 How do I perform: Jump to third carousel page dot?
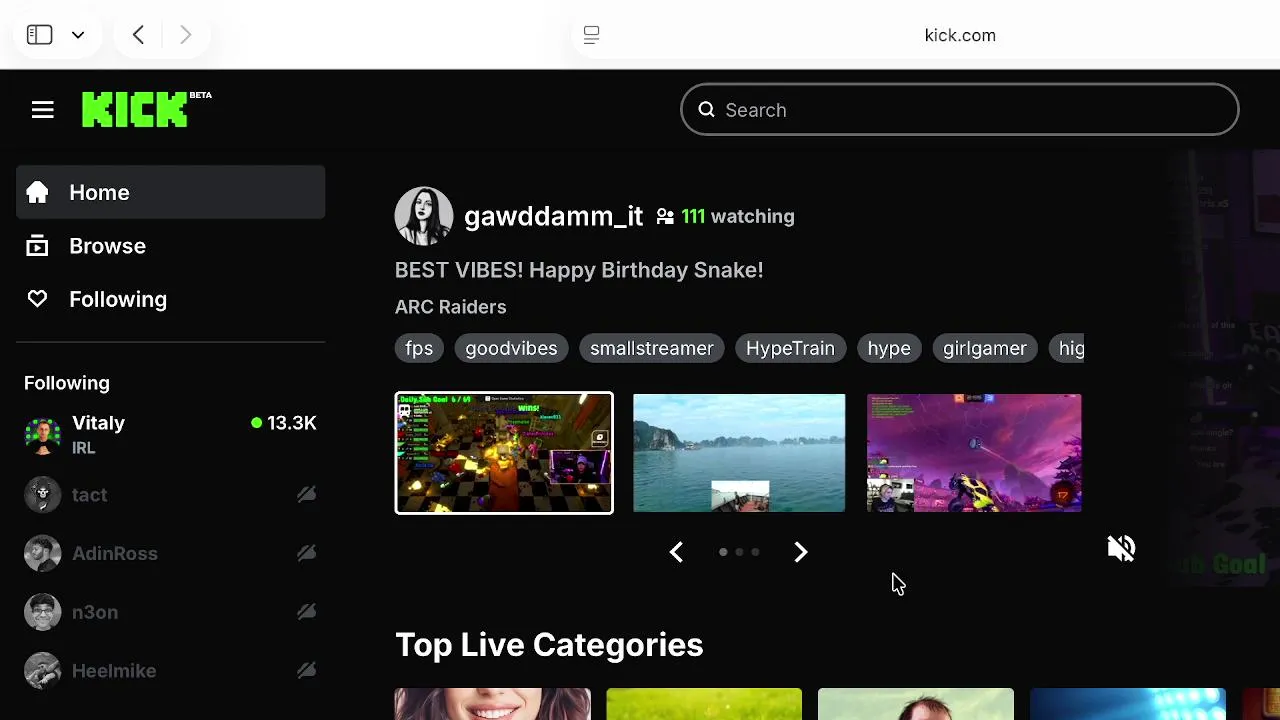point(755,552)
